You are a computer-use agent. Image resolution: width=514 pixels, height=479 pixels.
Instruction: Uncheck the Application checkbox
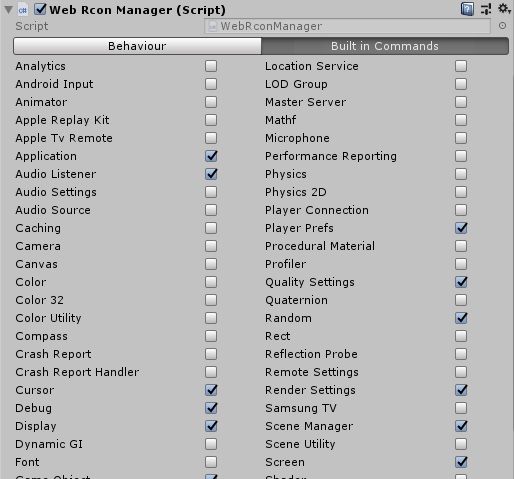(211, 156)
